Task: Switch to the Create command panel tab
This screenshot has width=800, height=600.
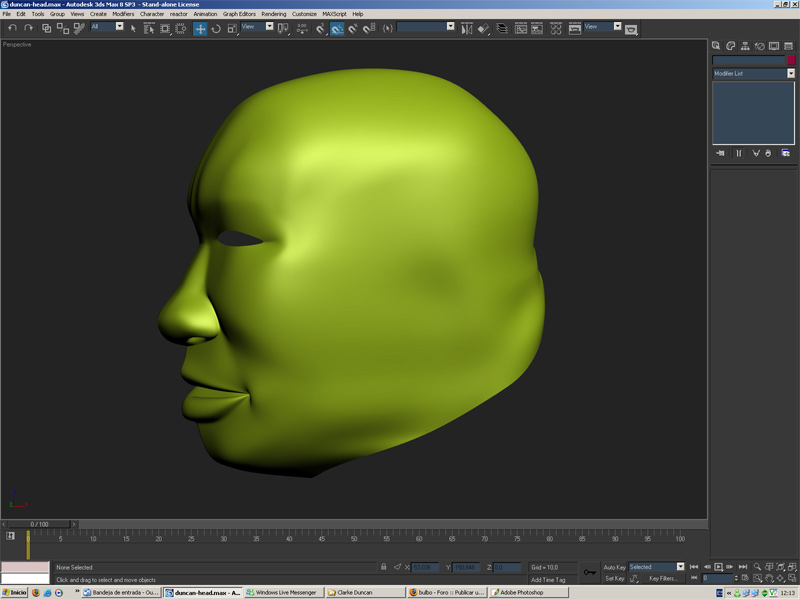Action: (x=716, y=46)
